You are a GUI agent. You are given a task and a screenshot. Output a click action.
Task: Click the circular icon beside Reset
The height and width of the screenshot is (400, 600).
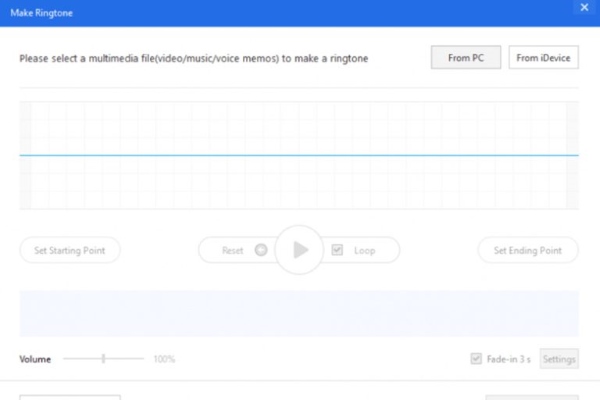tap(261, 250)
